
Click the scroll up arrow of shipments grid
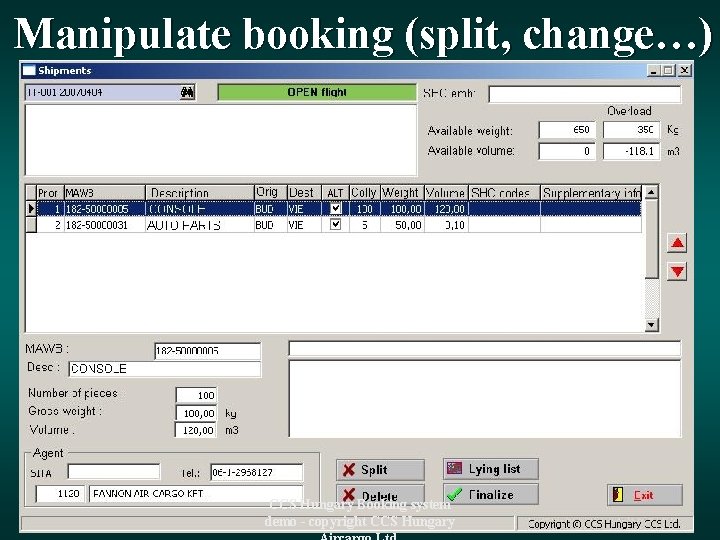coord(651,192)
